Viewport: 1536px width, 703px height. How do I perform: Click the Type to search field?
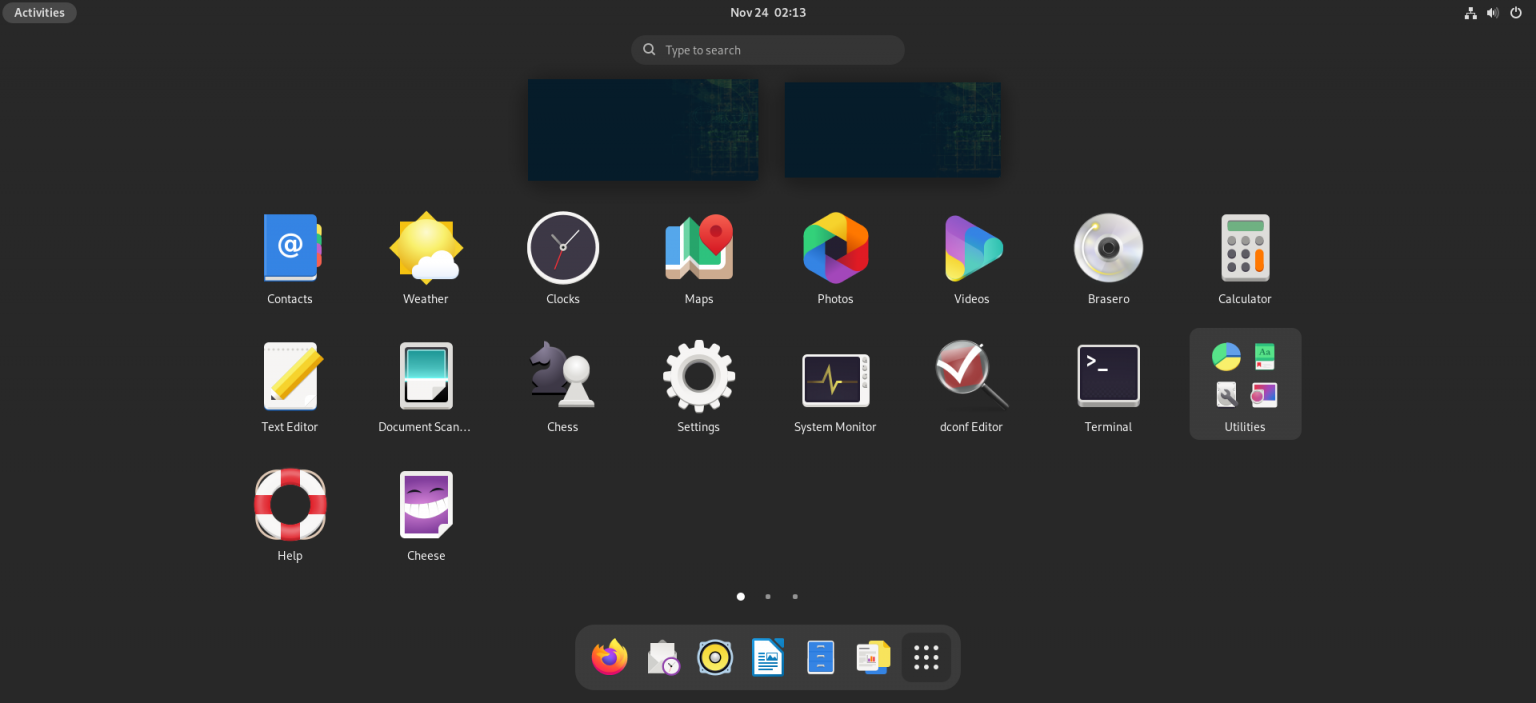(767, 50)
